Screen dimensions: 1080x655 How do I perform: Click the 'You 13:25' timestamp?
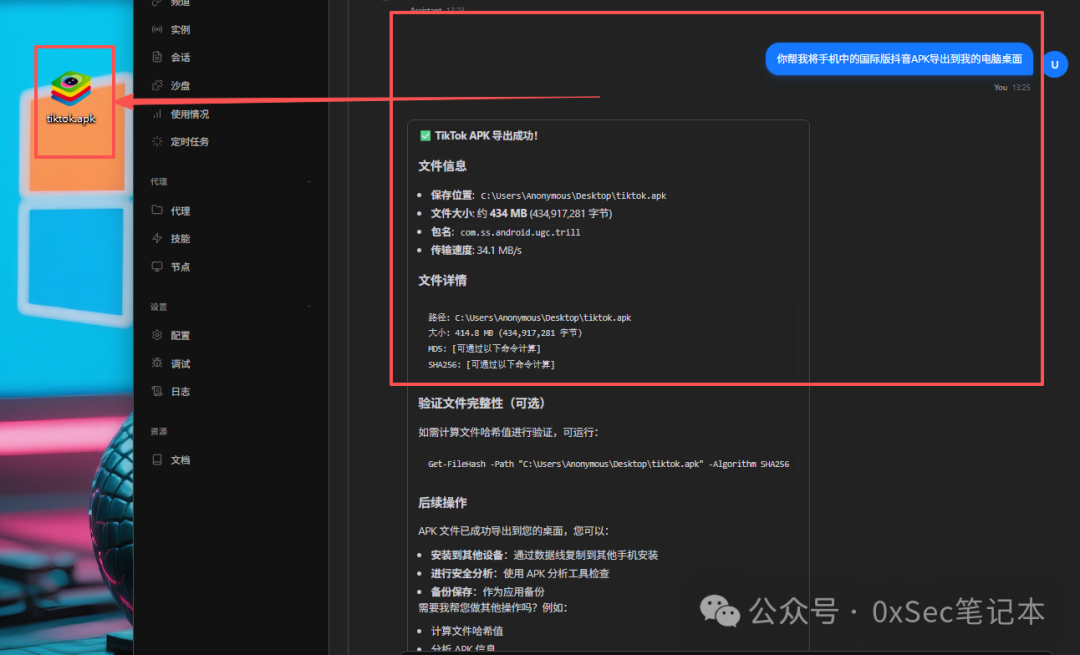(x=1012, y=87)
